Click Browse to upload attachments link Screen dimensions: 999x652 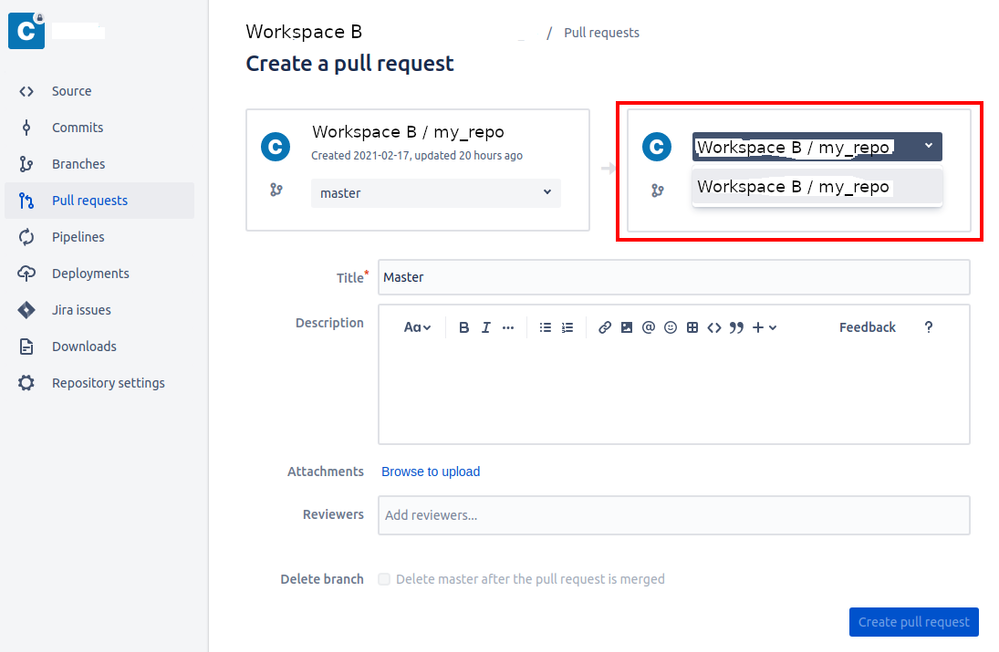click(x=431, y=472)
